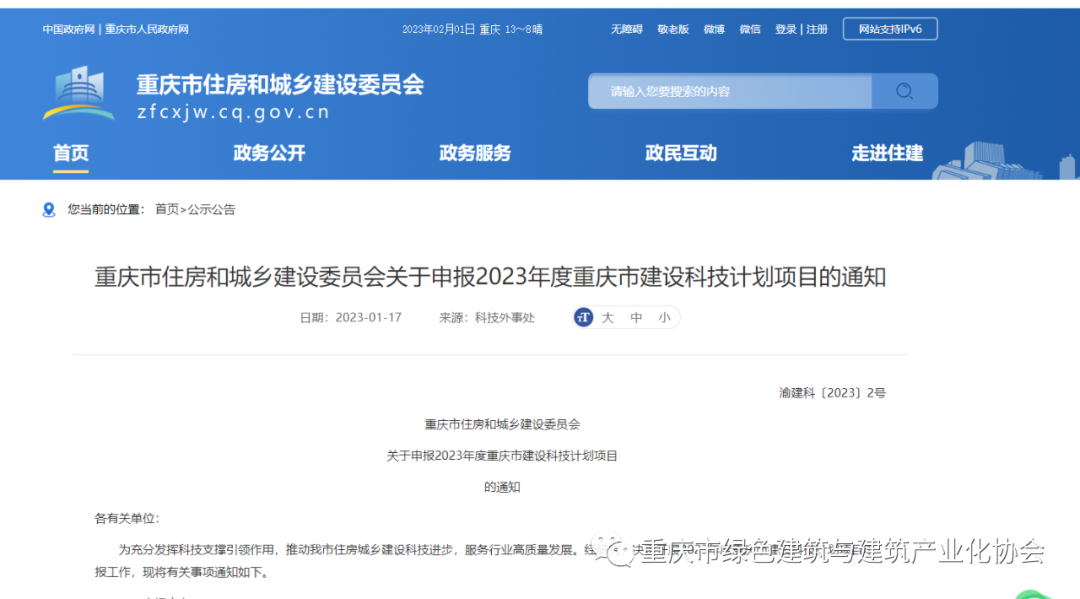Open the 政务公开 menu
The image size is (1080, 599).
pos(269,153)
